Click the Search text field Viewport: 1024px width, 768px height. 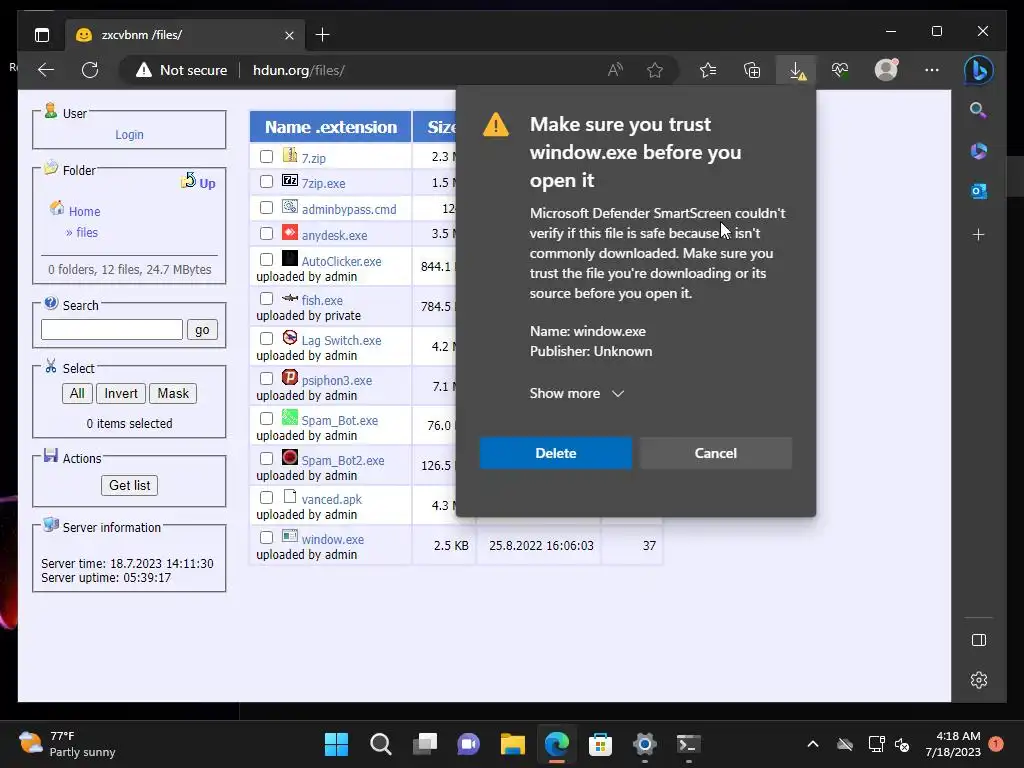pyautogui.click(x=112, y=330)
